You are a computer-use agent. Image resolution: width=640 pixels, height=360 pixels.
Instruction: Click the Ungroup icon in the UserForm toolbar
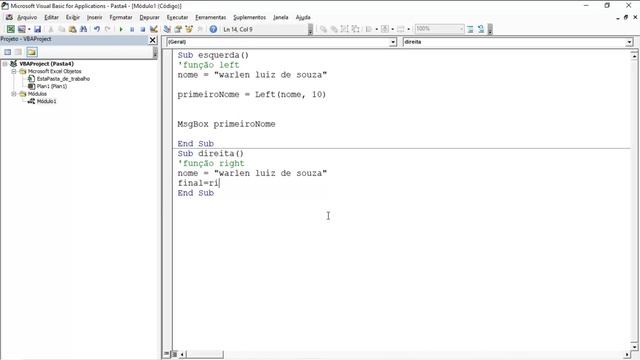(356, 29)
